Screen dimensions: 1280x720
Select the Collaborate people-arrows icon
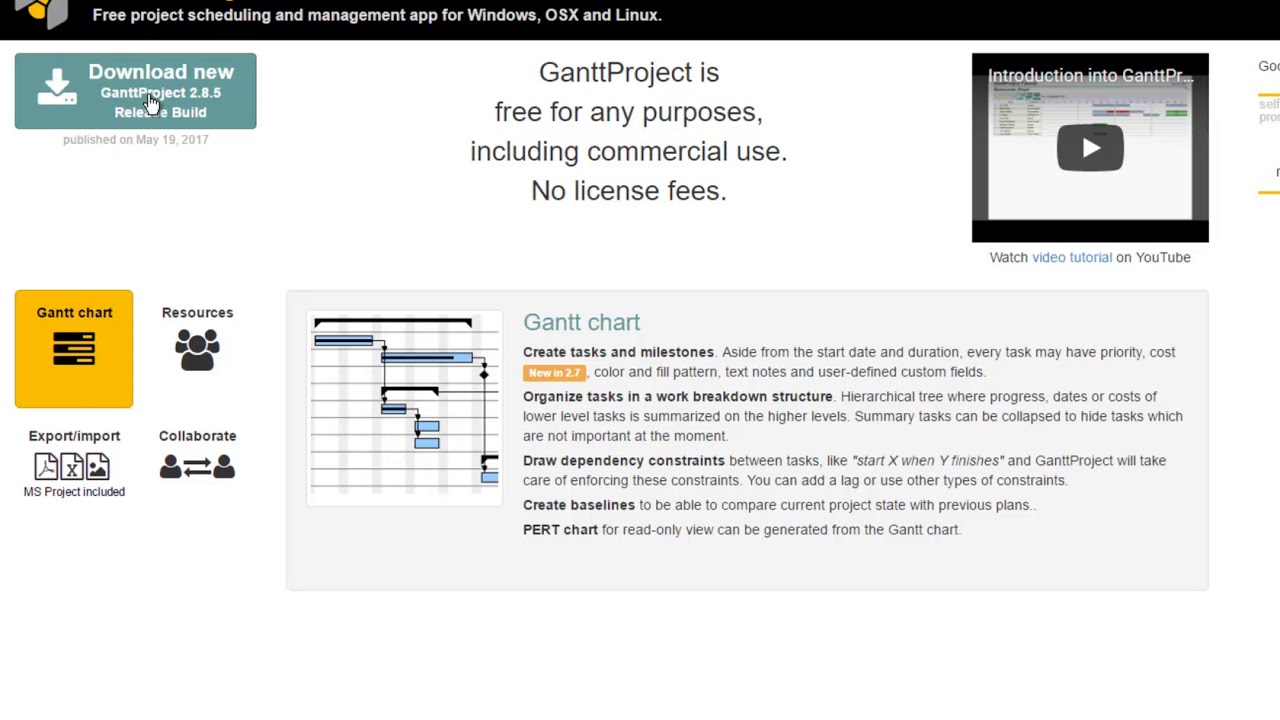click(x=197, y=467)
